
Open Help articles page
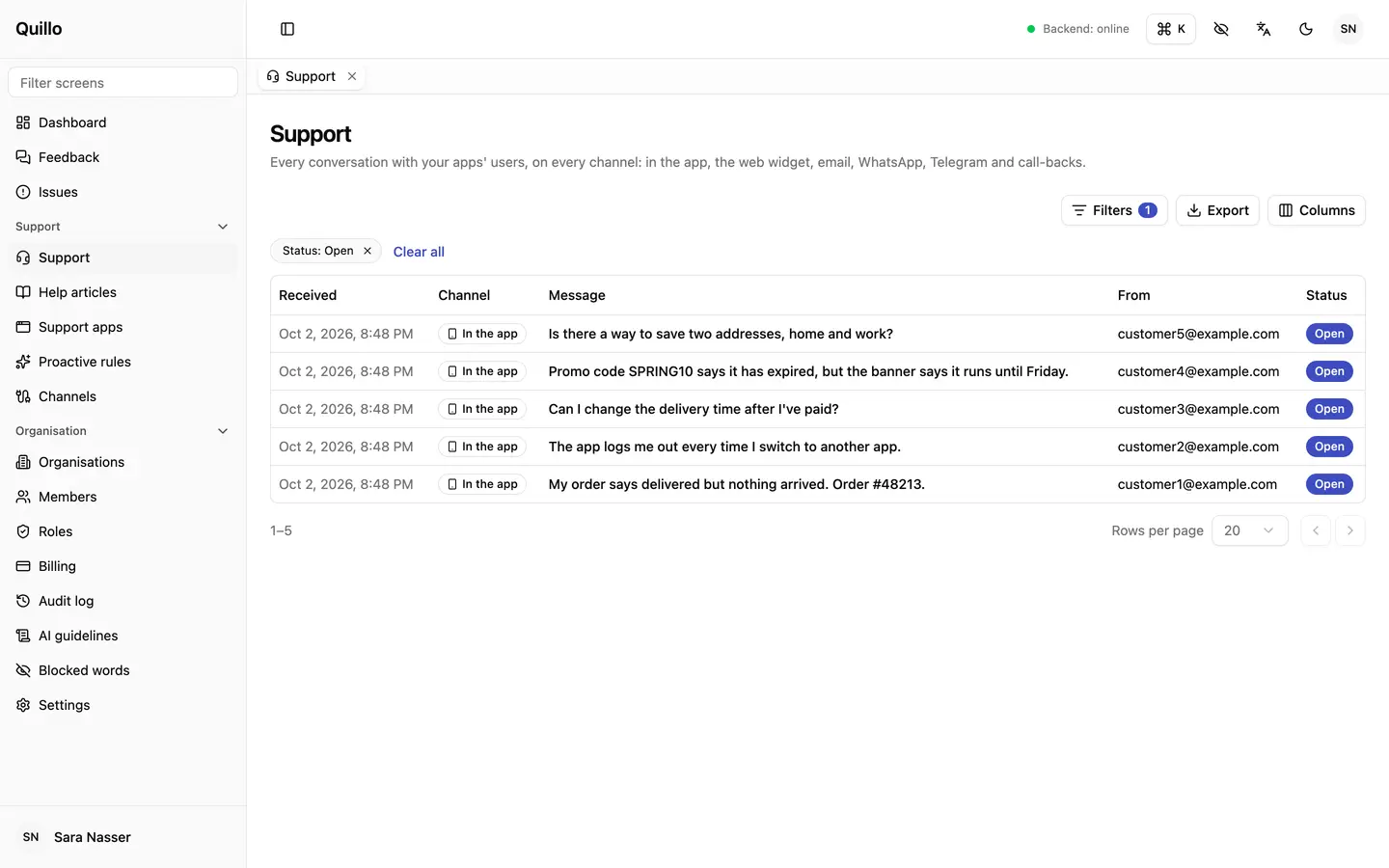coord(123,292)
